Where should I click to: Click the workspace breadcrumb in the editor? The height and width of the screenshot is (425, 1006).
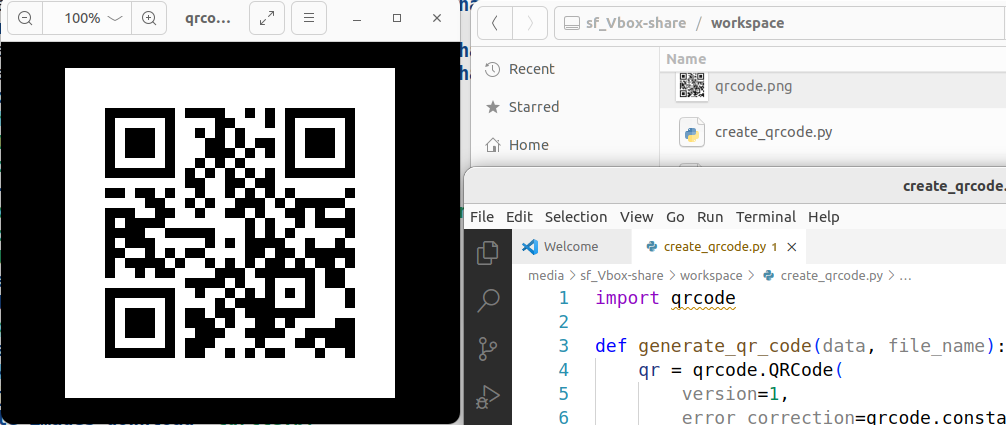pyautogui.click(x=710, y=276)
